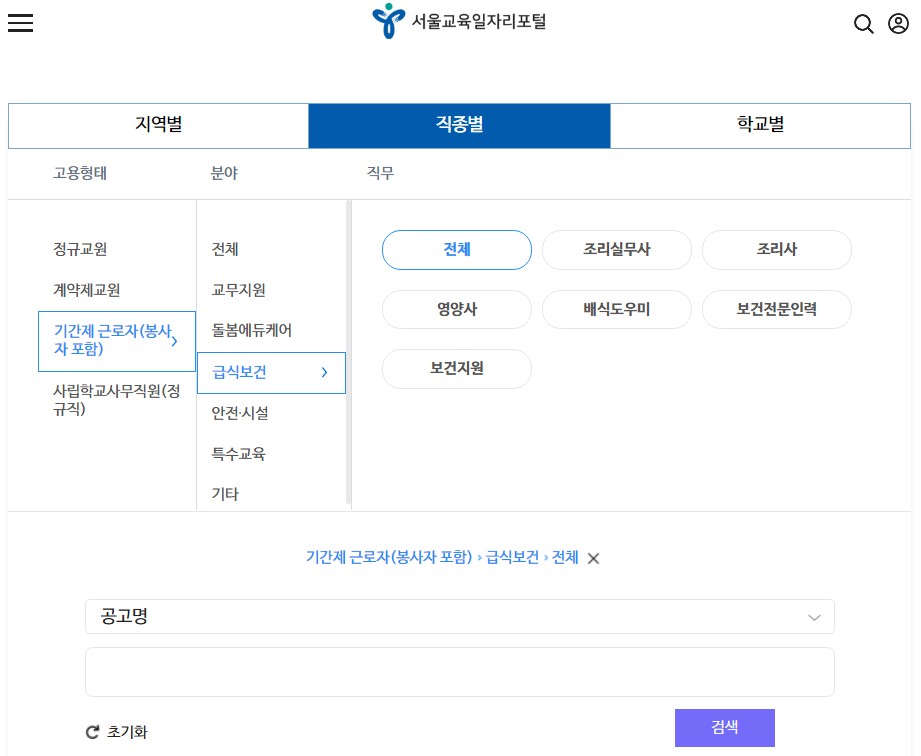Open the user account icon
This screenshot has height=756, width=921.
(x=896, y=23)
